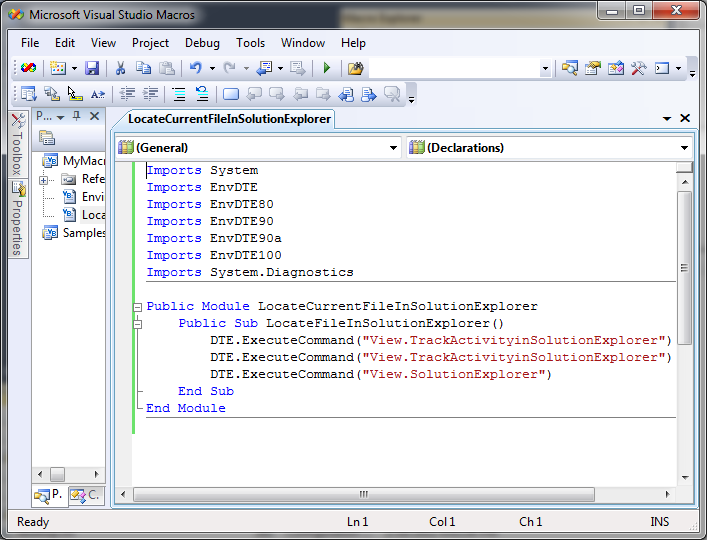The image size is (707, 540).
Task: Open the Debug menu
Action: click(202, 43)
